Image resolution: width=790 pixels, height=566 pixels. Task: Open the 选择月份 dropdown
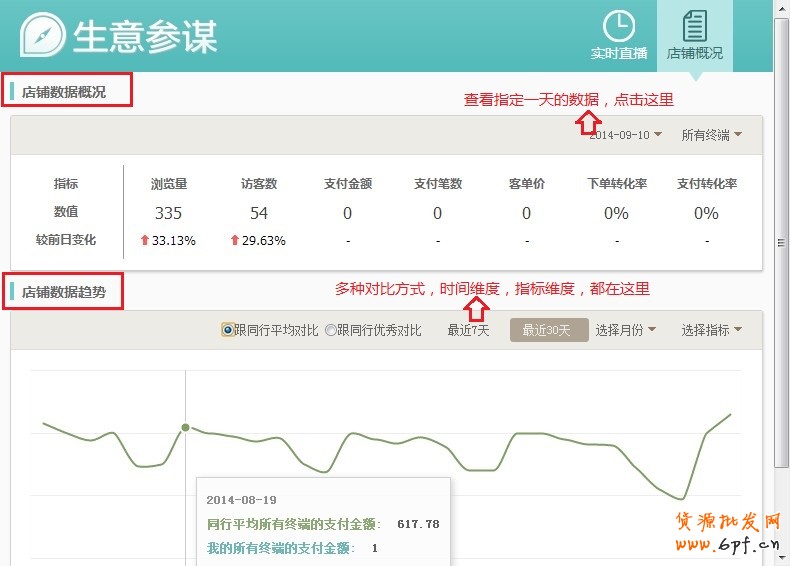tap(625, 330)
